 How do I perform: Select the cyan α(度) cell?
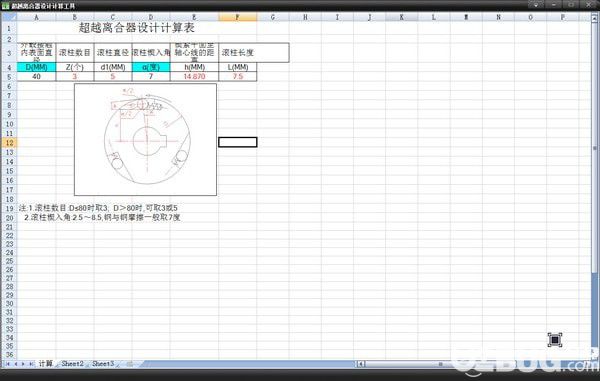point(151,67)
